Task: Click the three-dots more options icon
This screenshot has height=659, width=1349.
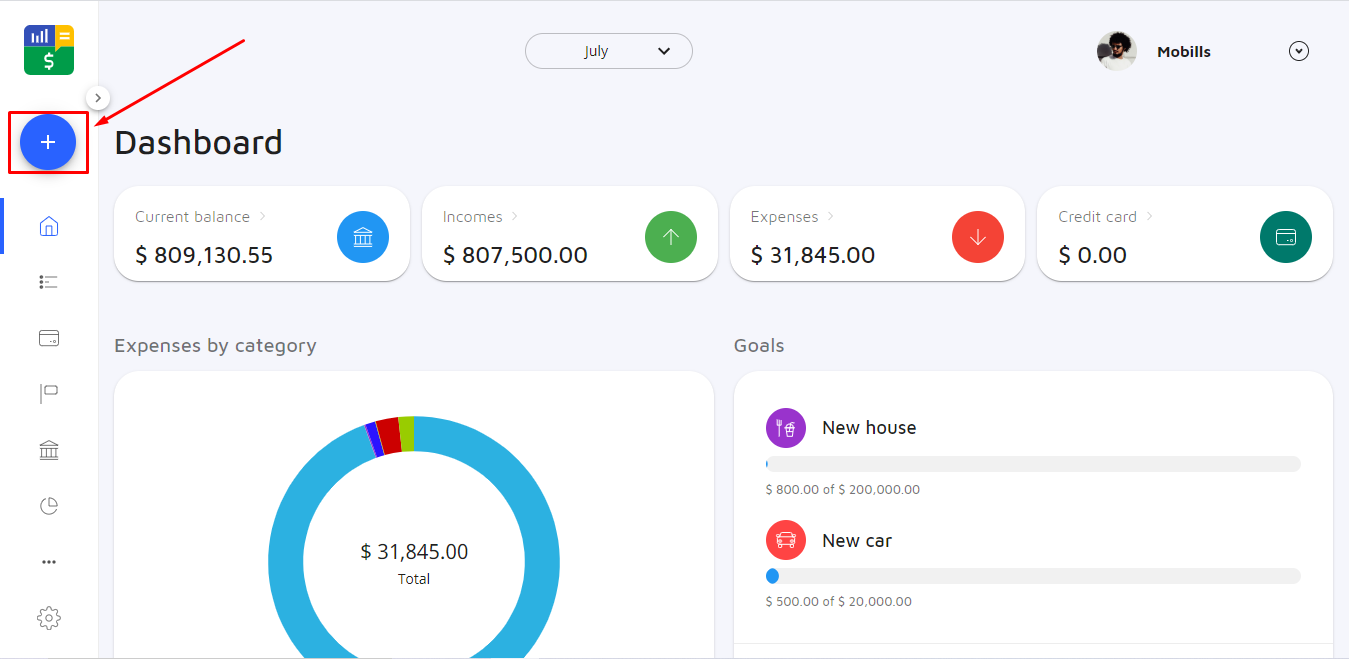Action: click(48, 562)
